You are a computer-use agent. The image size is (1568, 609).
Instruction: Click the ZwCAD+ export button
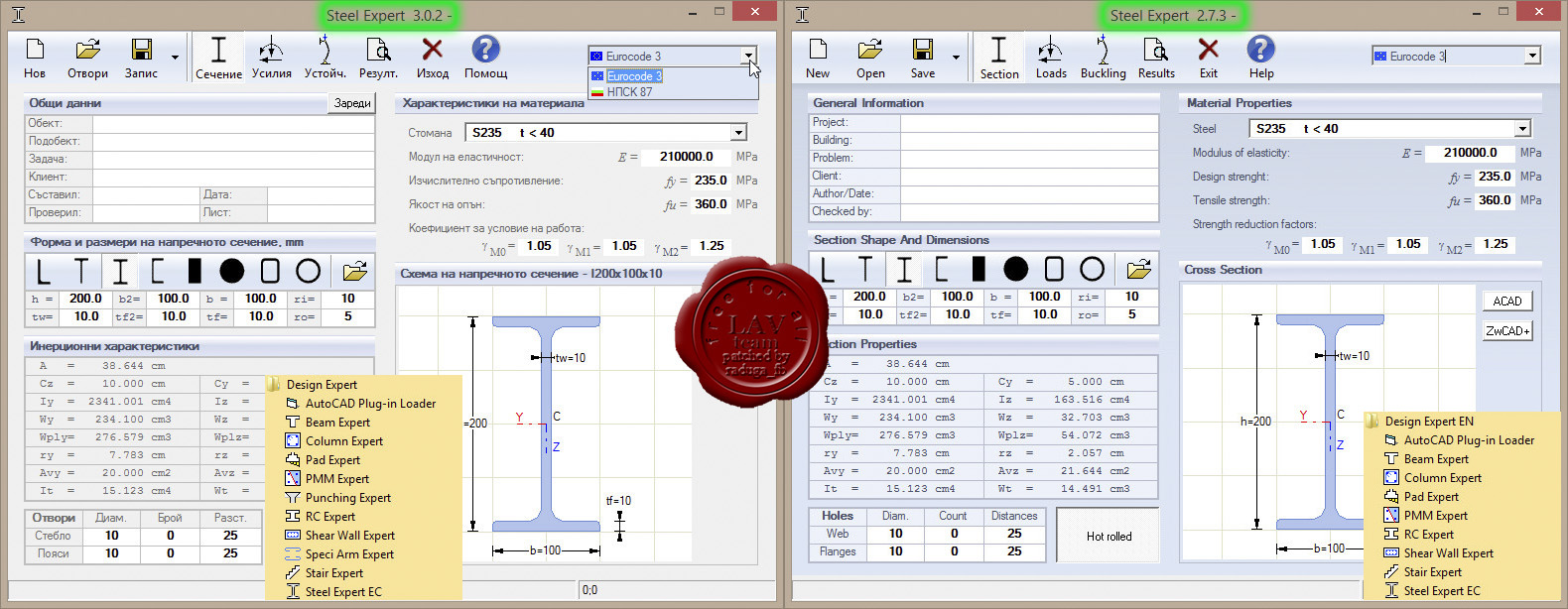click(x=1507, y=331)
